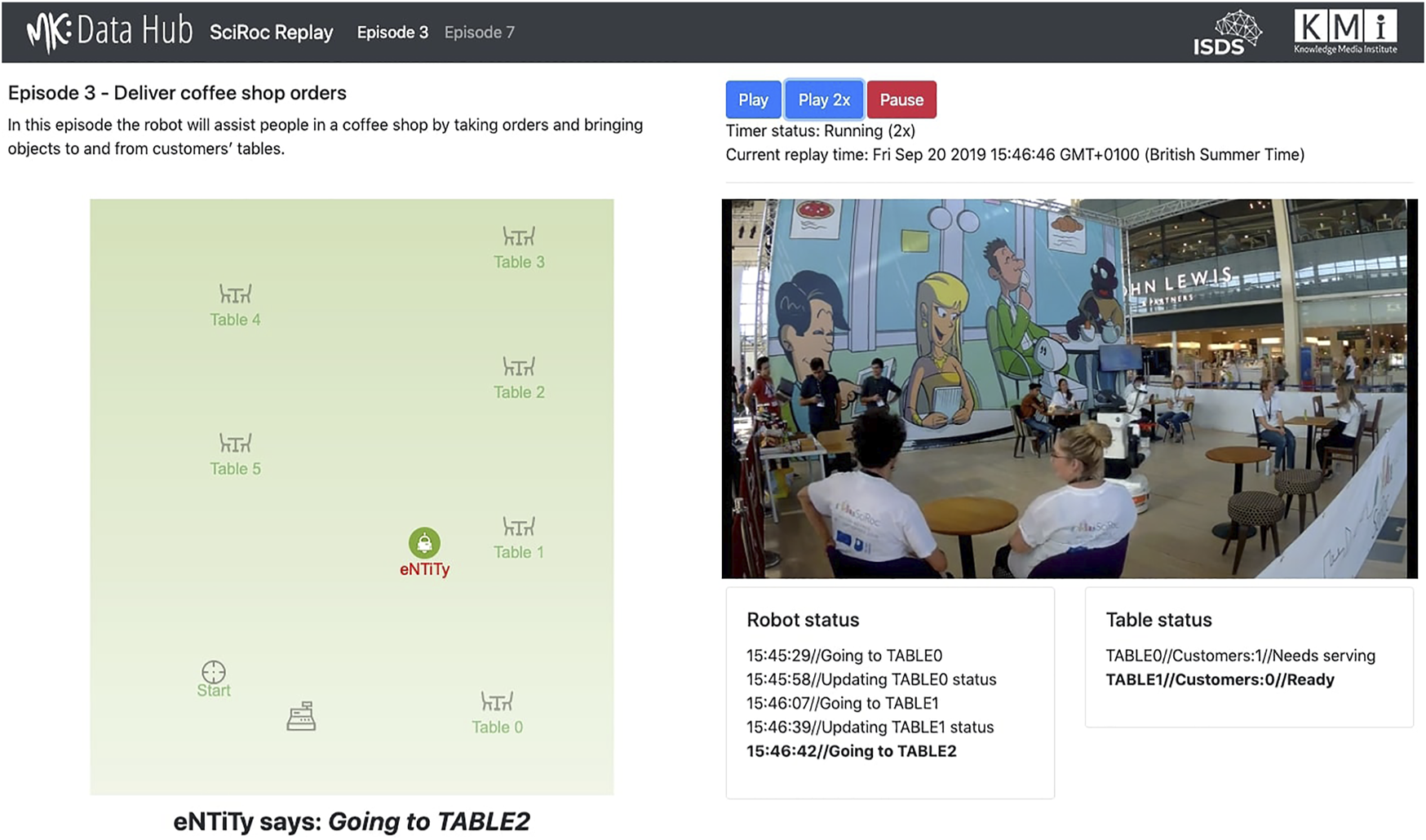Select the Table 5 icon on map
The height and width of the screenshot is (840, 1426).
[235, 444]
